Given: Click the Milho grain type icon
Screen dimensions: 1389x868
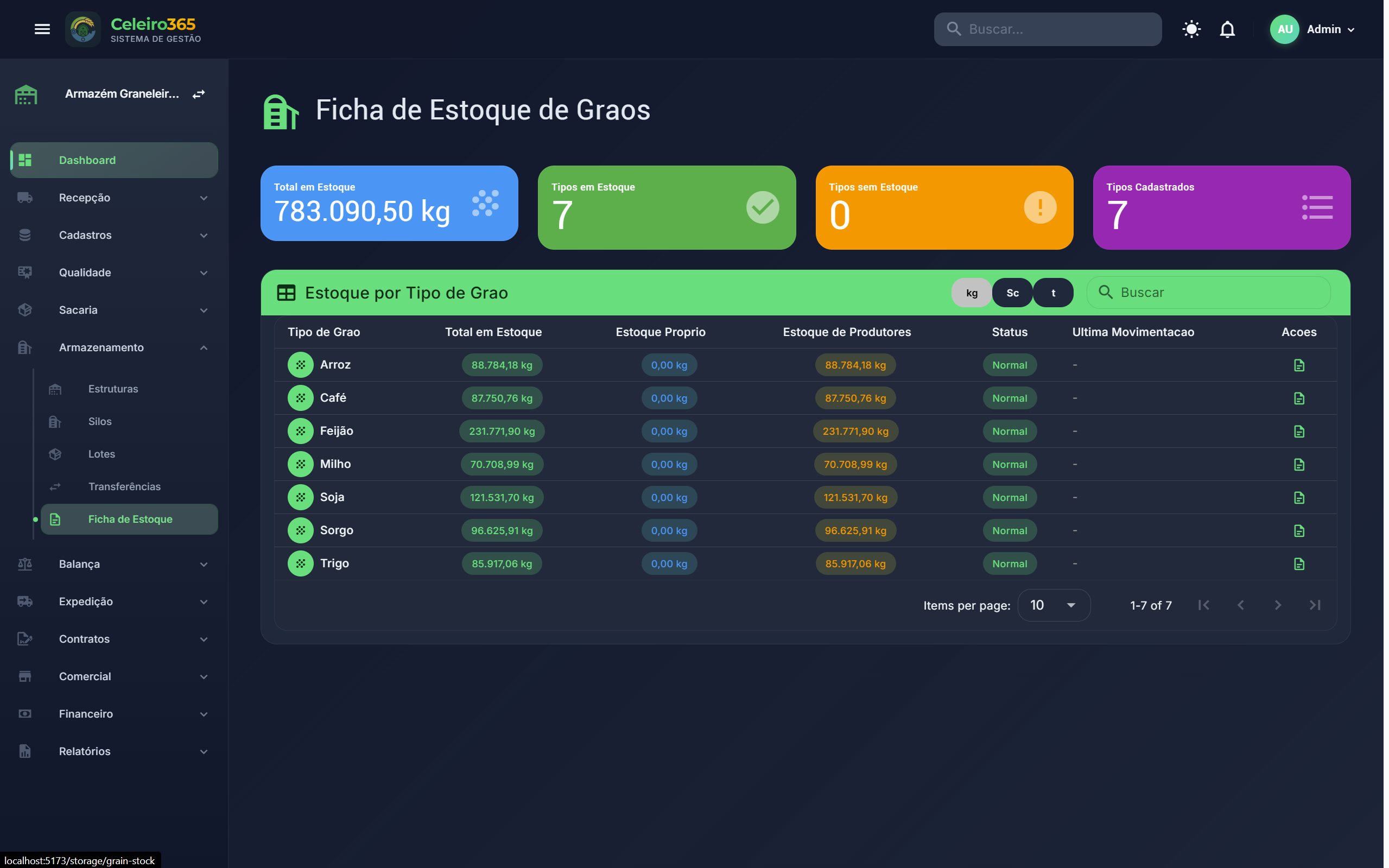Looking at the screenshot, I should tap(300, 464).
